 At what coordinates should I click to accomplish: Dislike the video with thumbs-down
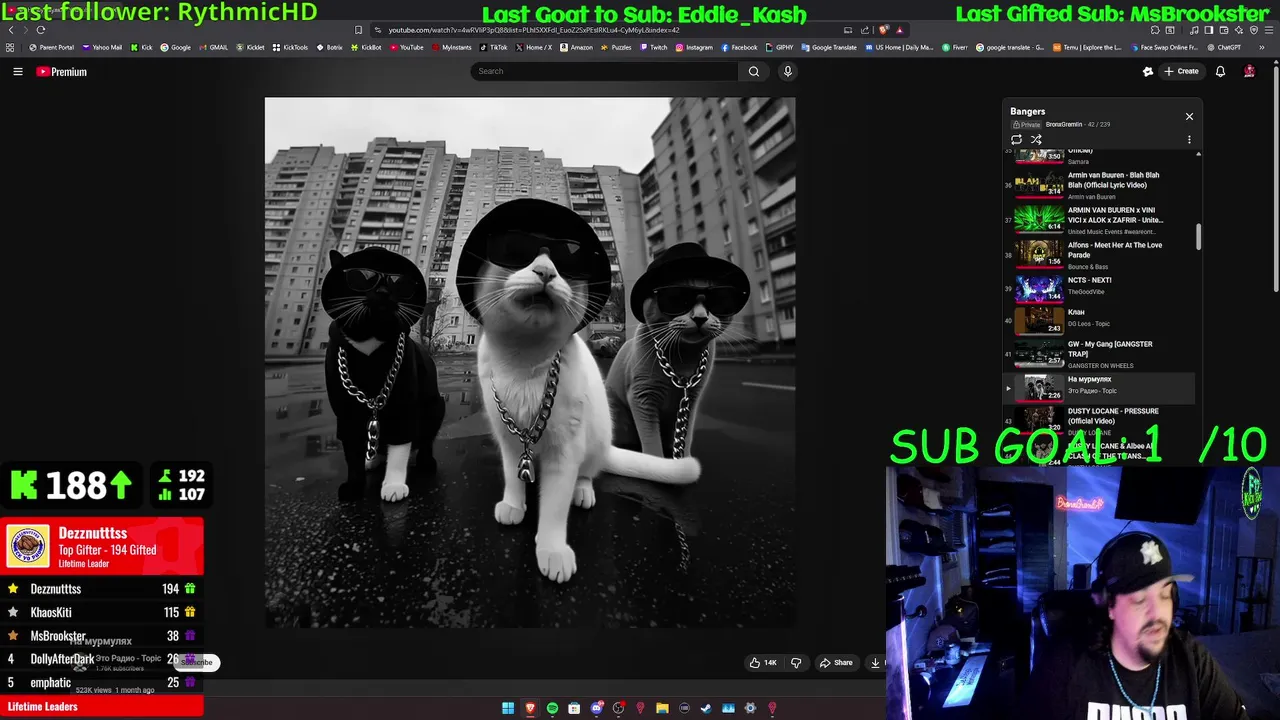[x=796, y=662]
